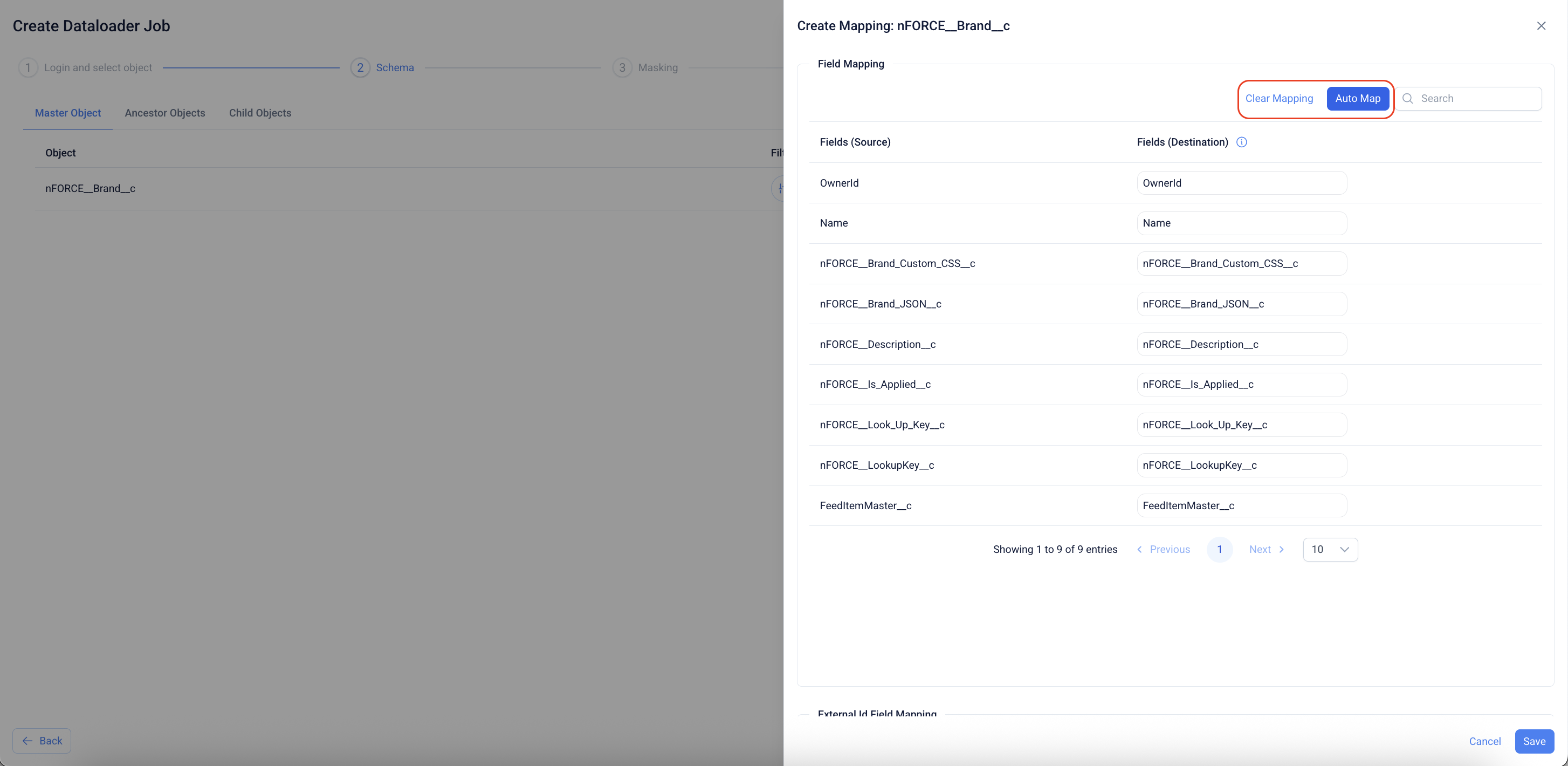Click the Fields (Destination) info icon
Image resolution: width=1568 pixels, height=766 pixels.
point(1241,142)
